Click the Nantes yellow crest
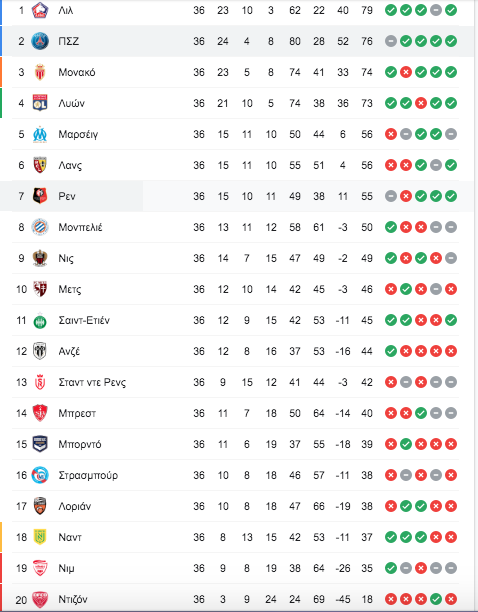 click(x=40, y=537)
